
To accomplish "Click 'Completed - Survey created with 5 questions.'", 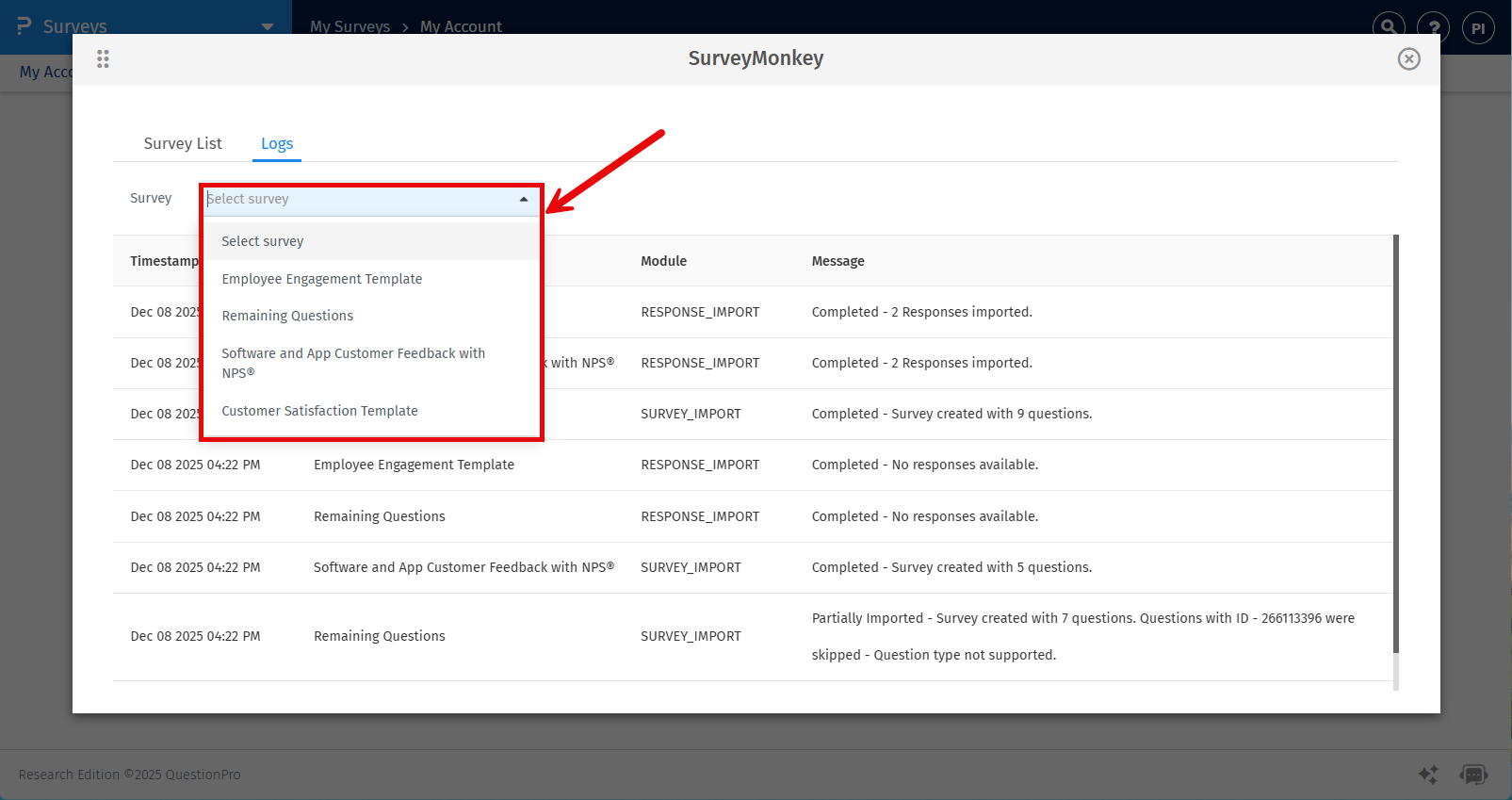I will pos(951,567).
